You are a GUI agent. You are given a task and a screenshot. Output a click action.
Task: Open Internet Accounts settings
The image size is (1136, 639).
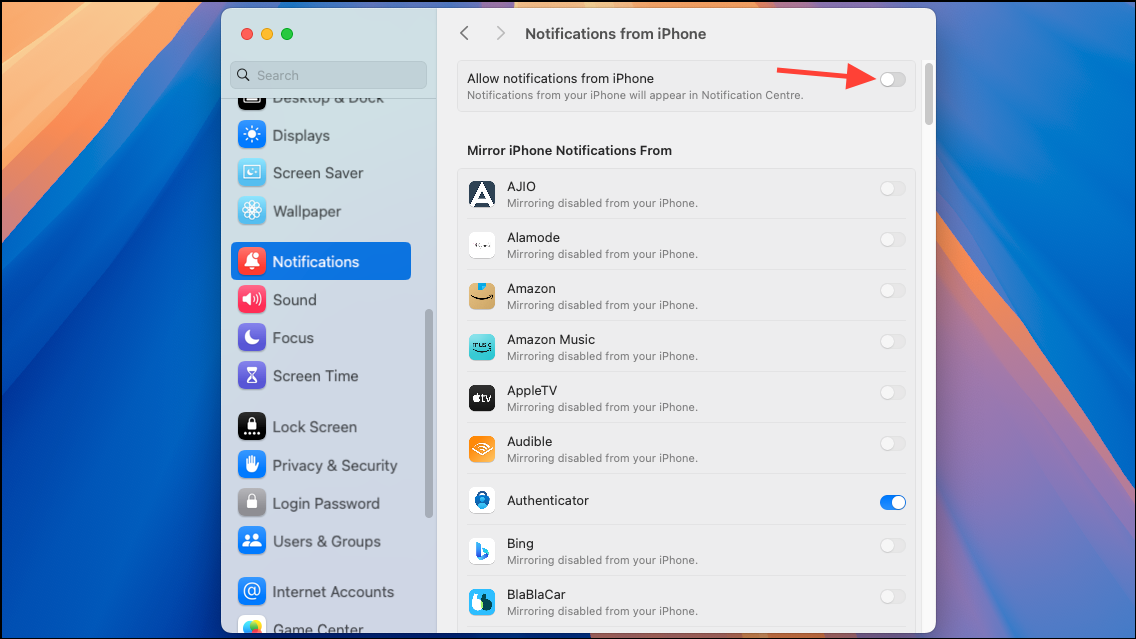point(321,592)
